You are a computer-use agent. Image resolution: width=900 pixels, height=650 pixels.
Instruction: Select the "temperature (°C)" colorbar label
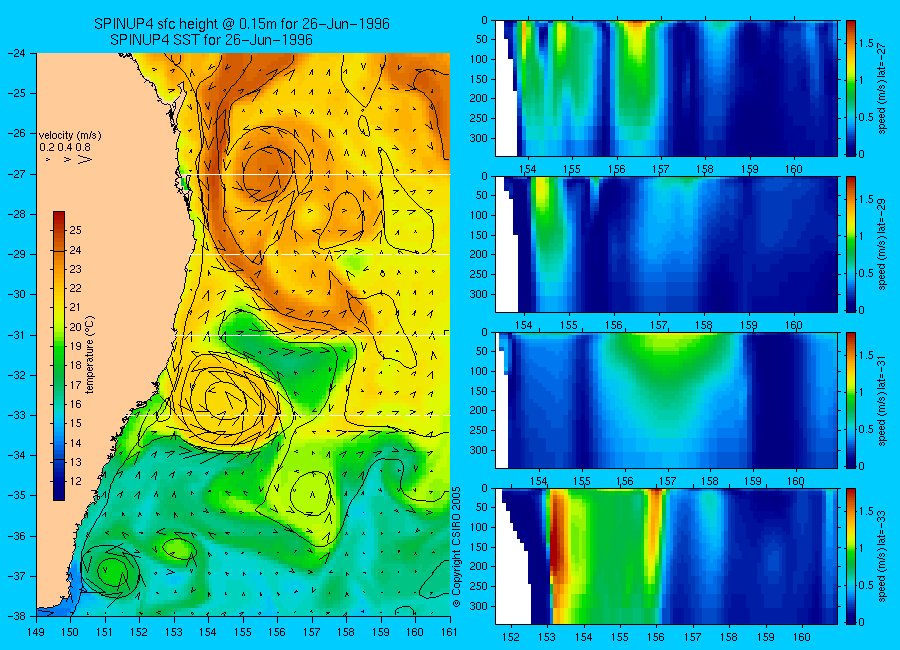(90, 354)
